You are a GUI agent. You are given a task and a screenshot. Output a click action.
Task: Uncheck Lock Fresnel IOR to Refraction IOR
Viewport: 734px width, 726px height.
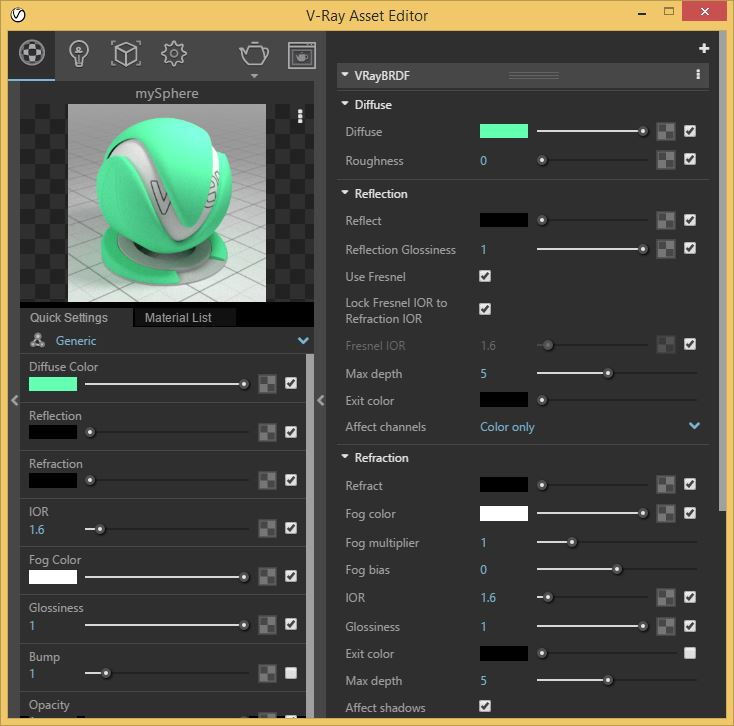[485, 309]
